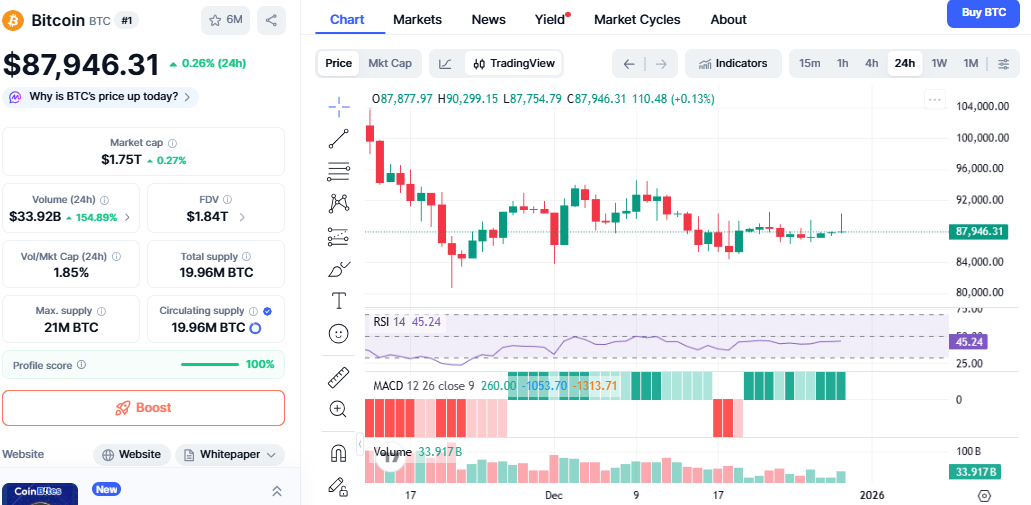Open the Markets tab
This screenshot has height=505, width=1031.
pos(417,19)
